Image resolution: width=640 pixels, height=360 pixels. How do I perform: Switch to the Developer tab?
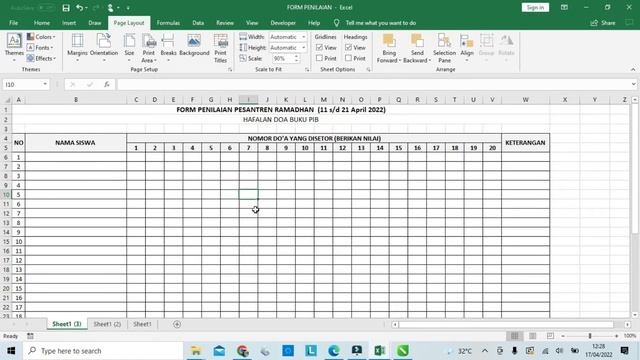283,23
